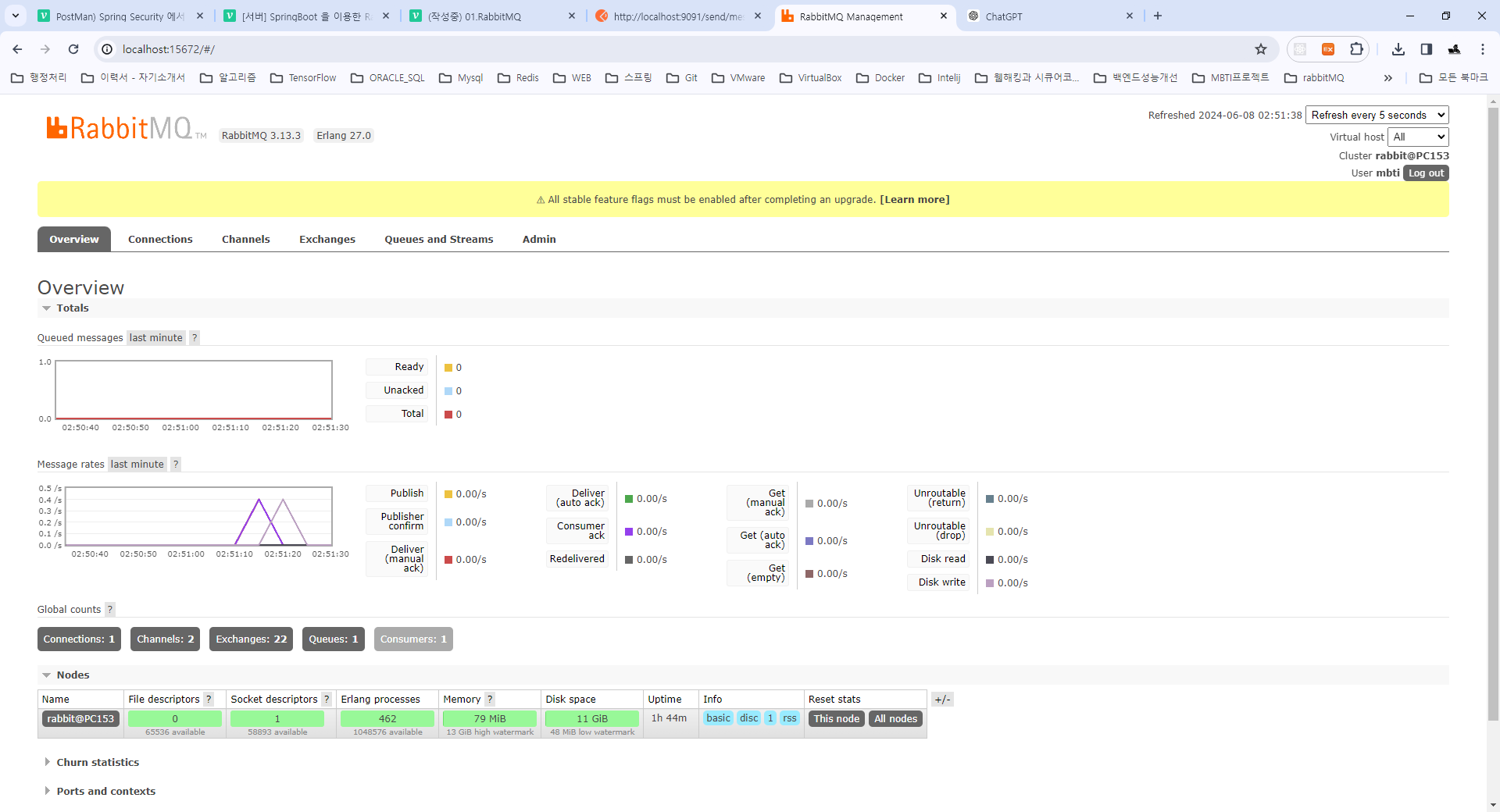Open the Queues and Streams tab
Viewport: 1500px width, 812px height.
pyautogui.click(x=439, y=239)
